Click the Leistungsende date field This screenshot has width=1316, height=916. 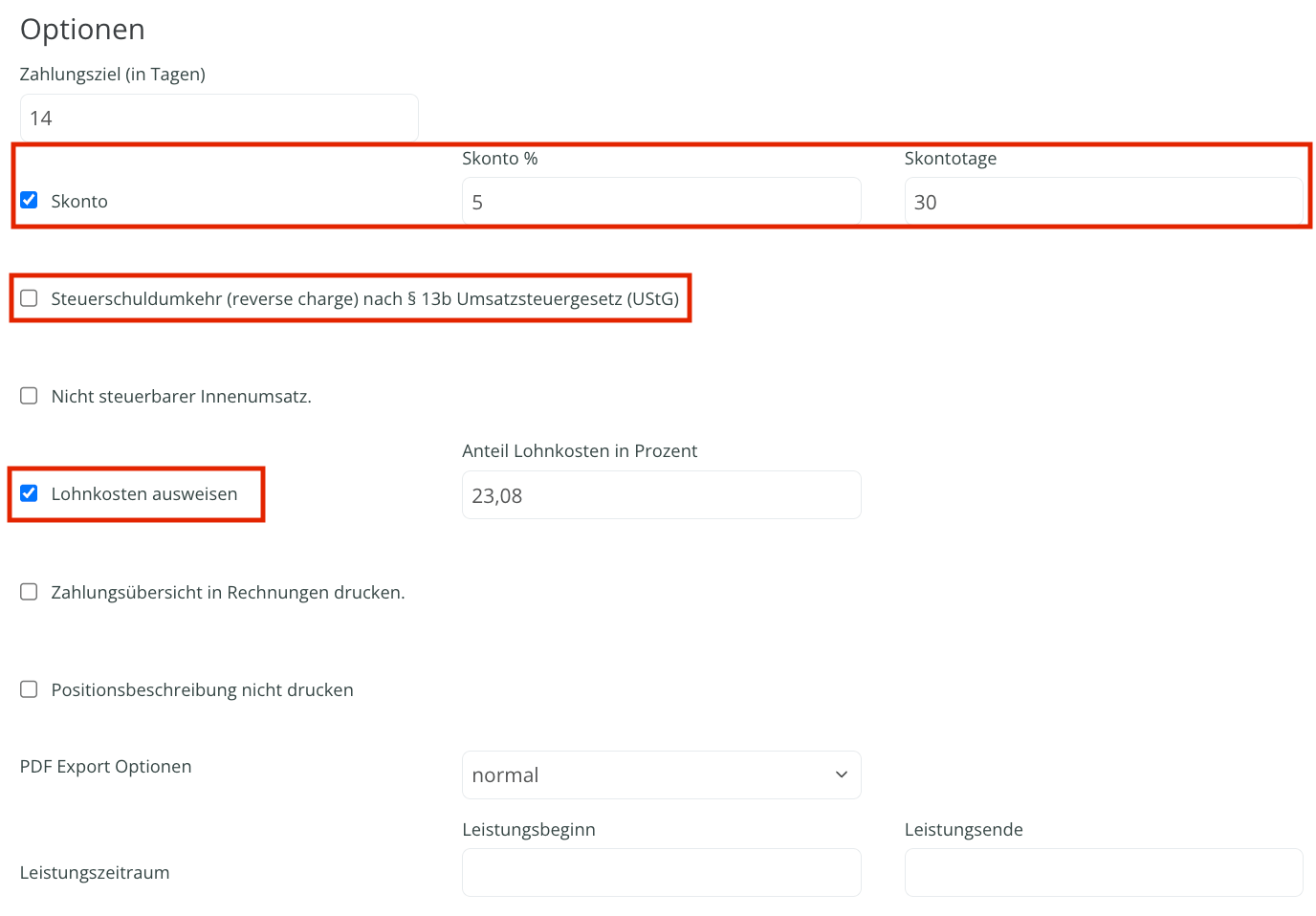pos(1104,872)
